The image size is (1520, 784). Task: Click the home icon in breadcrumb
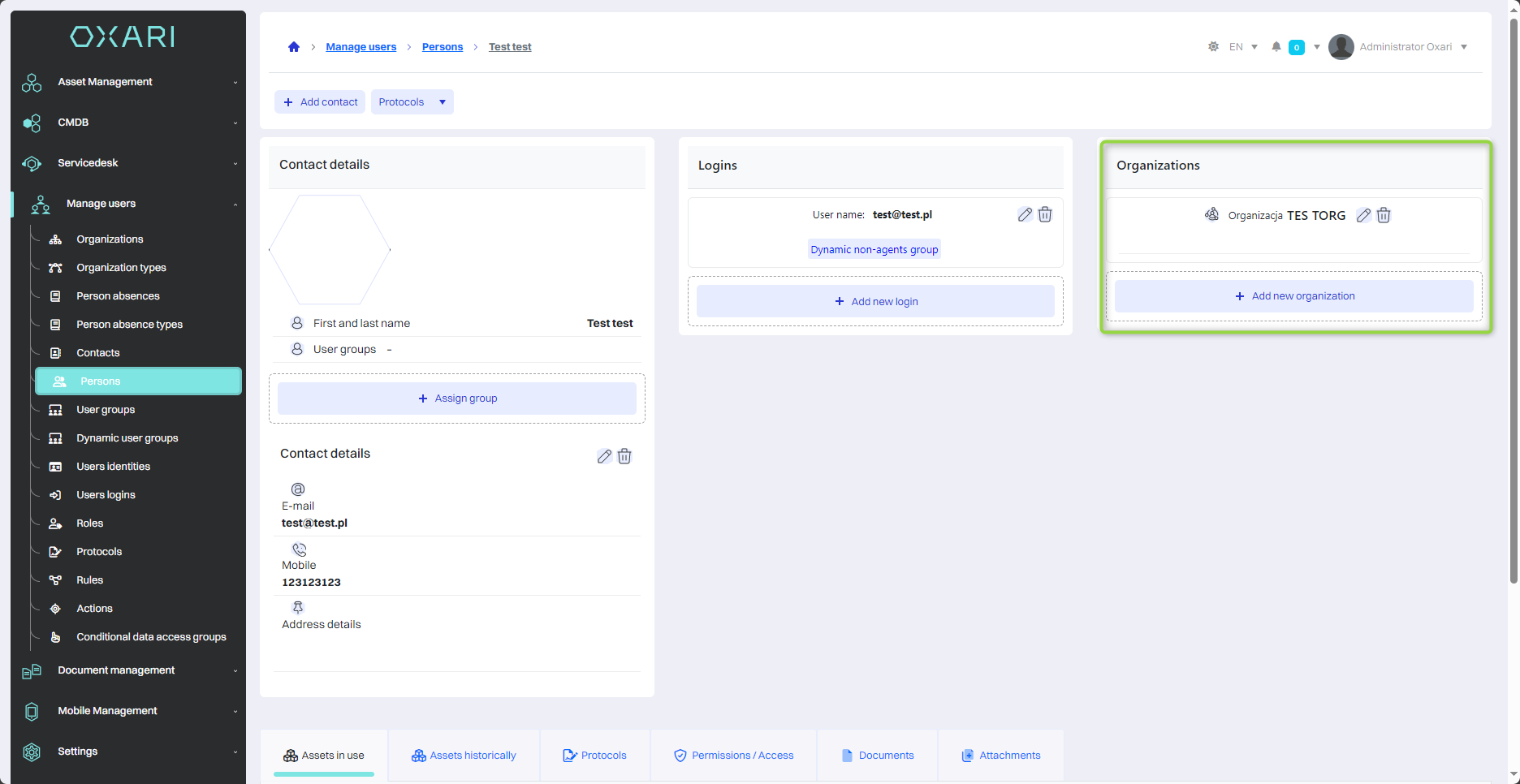pyautogui.click(x=294, y=47)
